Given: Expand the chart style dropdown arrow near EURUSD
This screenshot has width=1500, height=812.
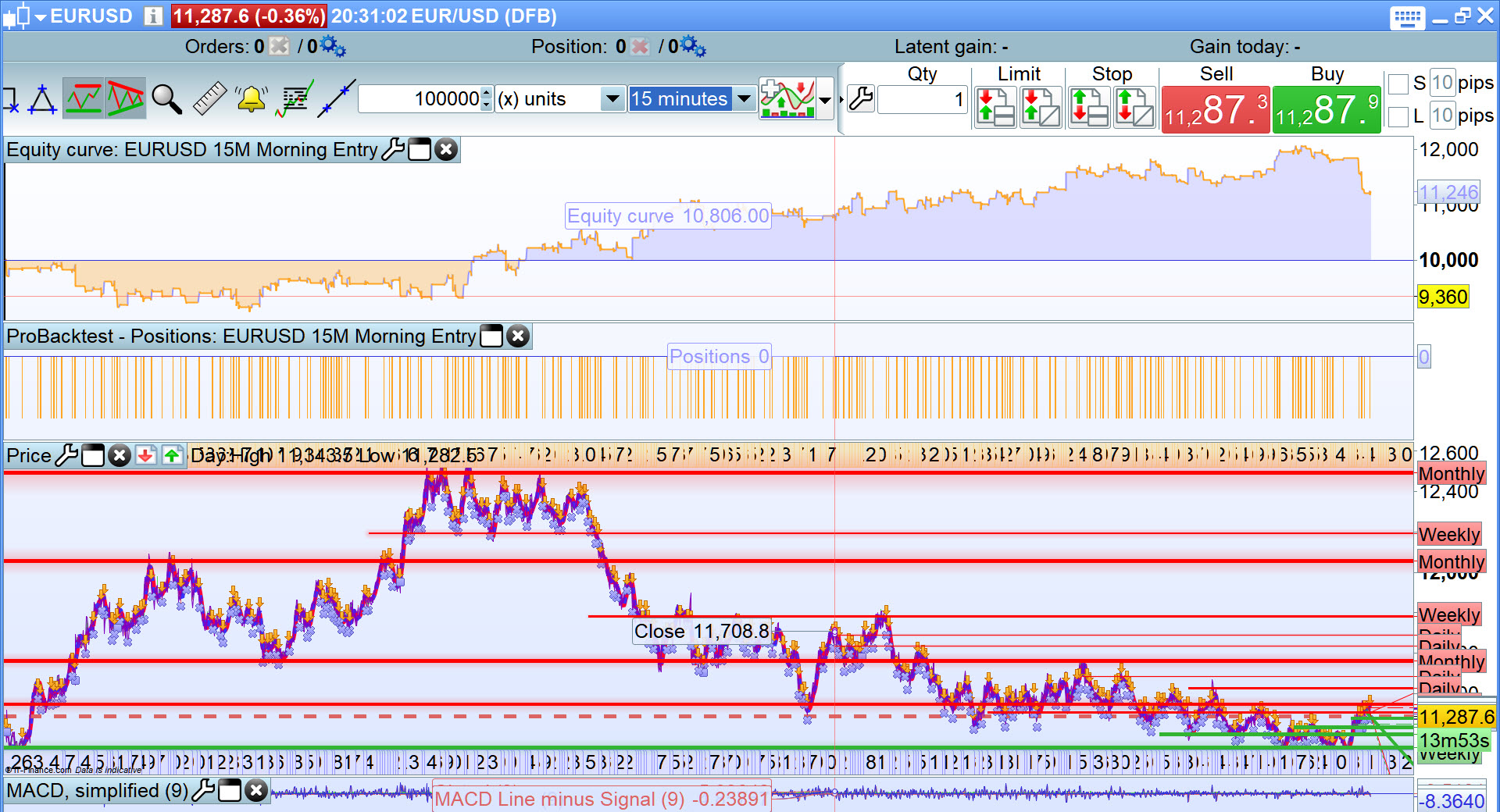Looking at the screenshot, I should (41, 16).
